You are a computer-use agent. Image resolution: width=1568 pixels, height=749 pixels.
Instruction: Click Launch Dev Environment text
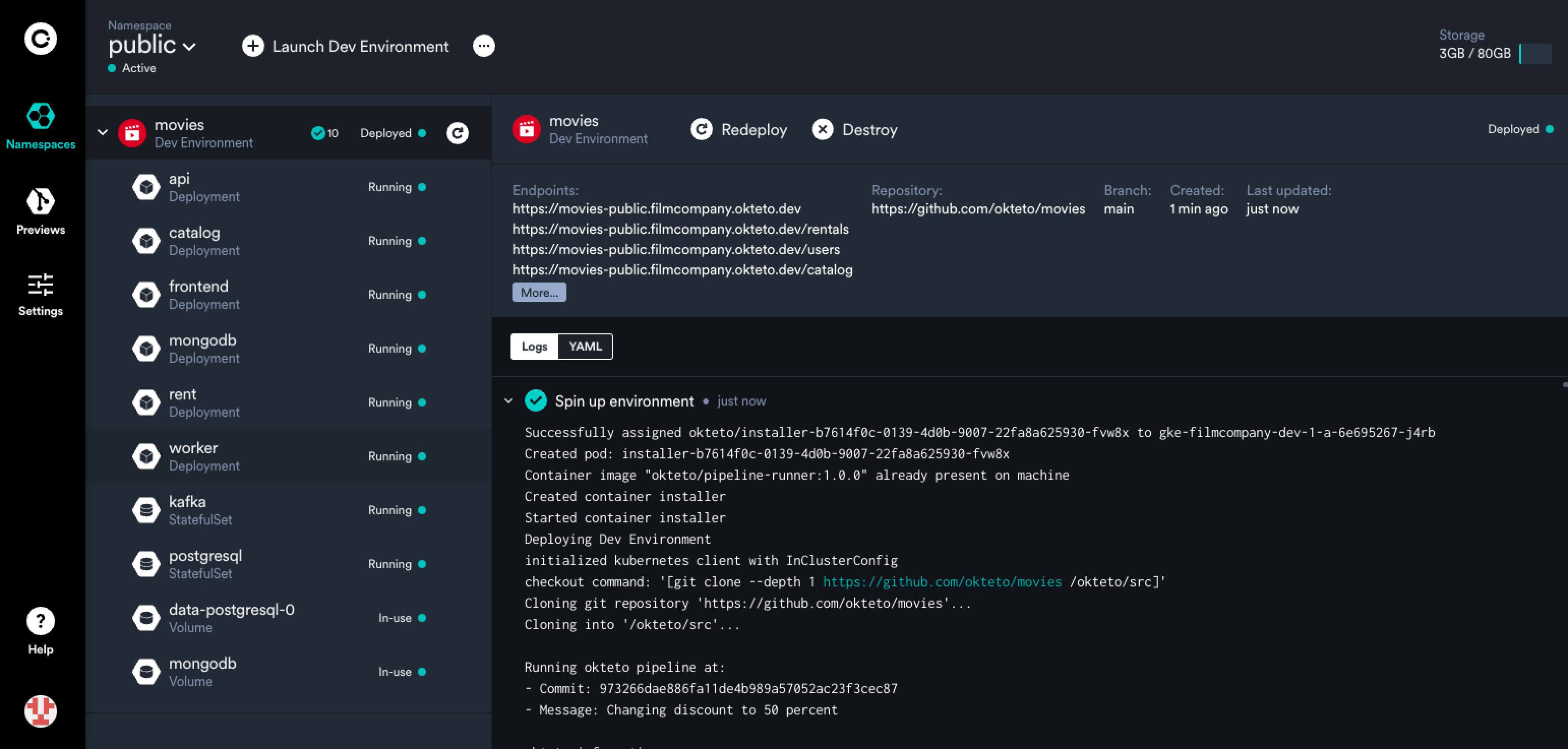pyautogui.click(x=360, y=46)
